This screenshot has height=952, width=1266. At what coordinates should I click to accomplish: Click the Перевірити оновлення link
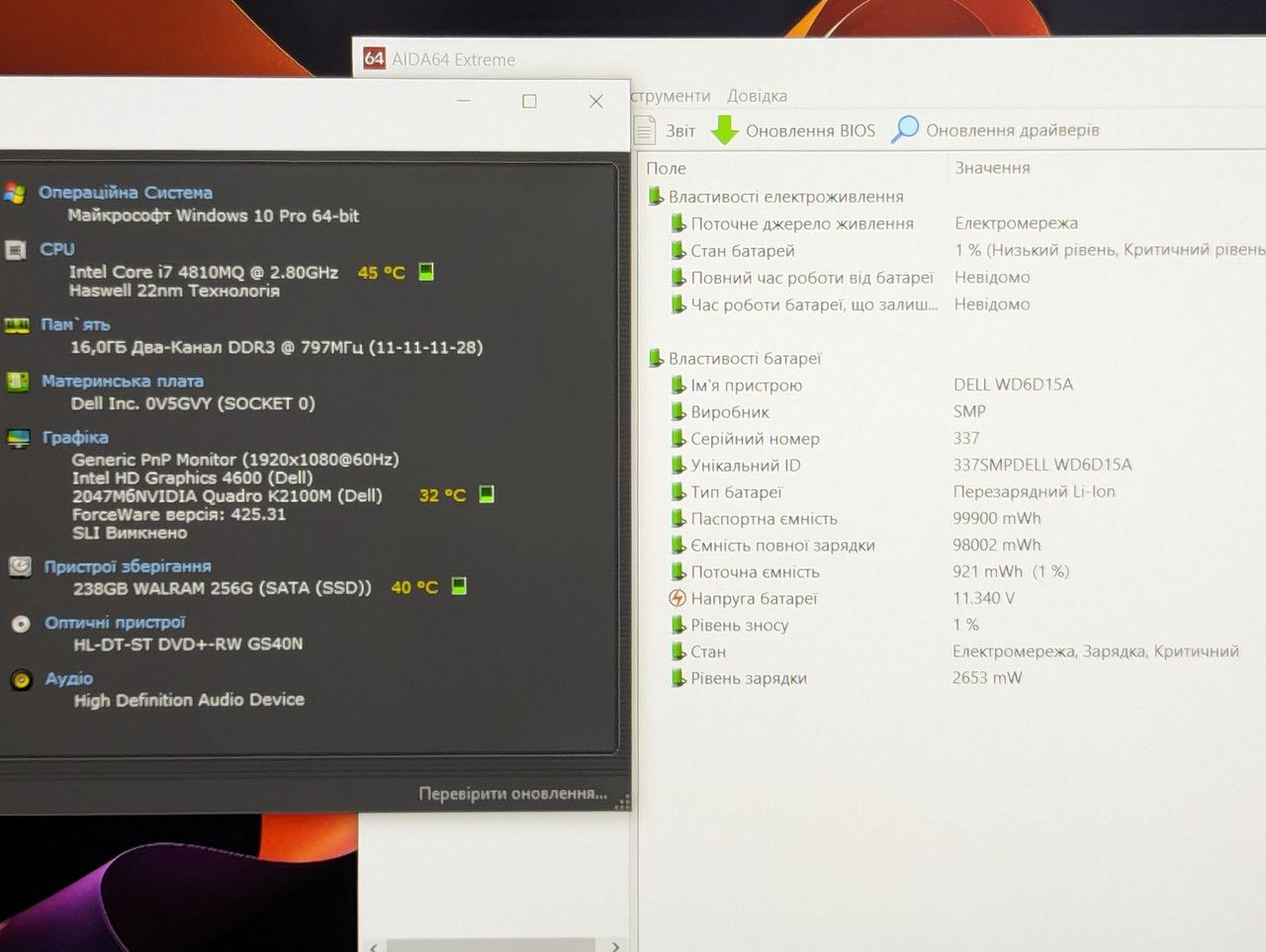click(x=513, y=794)
